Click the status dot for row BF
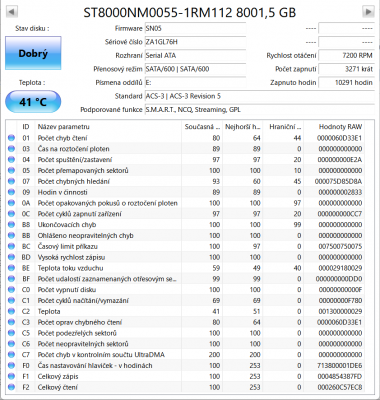380x400 pixels. point(11,279)
